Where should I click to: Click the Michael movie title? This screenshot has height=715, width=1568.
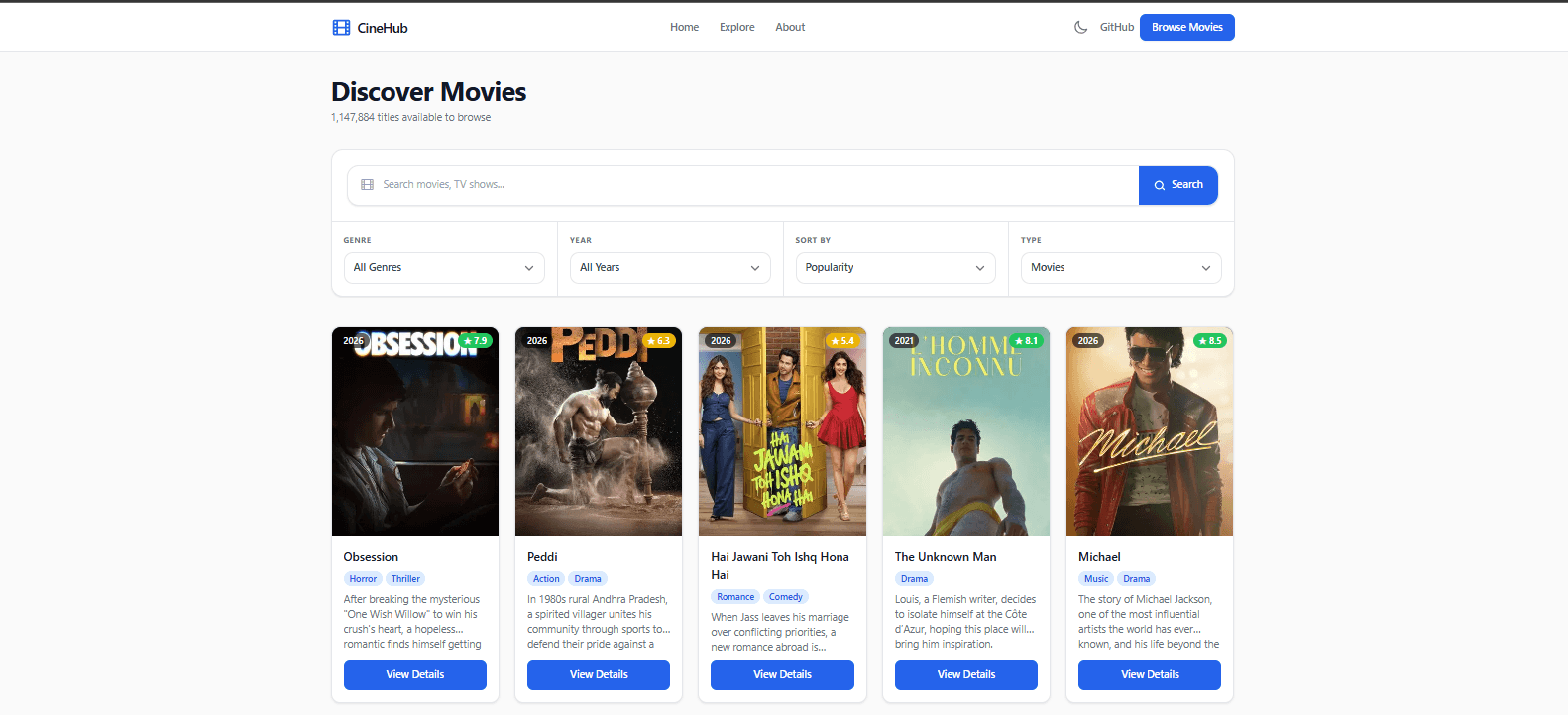click(1099, 557)
